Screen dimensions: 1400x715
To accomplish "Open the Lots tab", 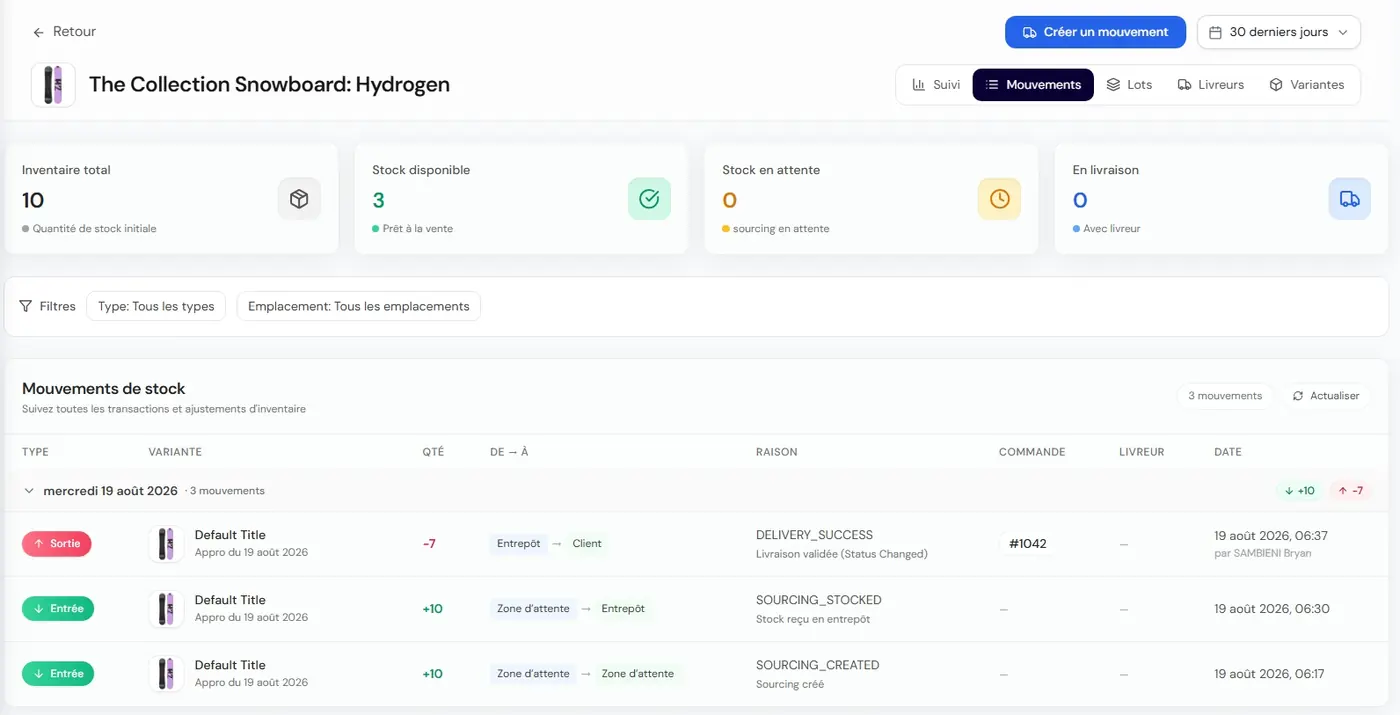I will [x=1129, y=85].
